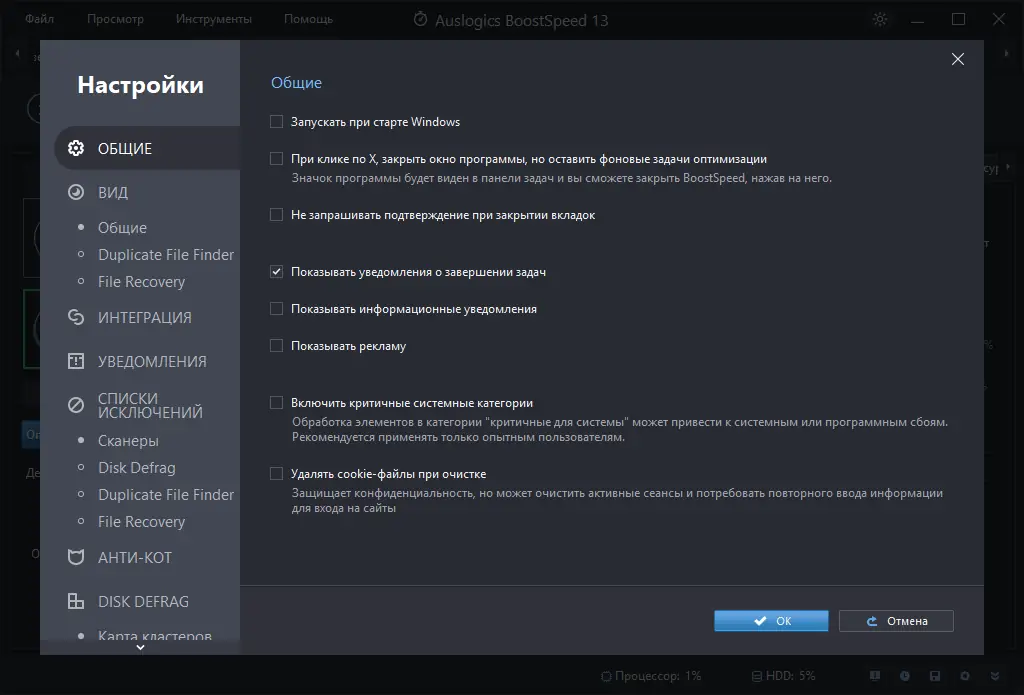Toggle the Показывать рекламу checkbox
The image size is (1024, 695).
click(x=277, y=346)
